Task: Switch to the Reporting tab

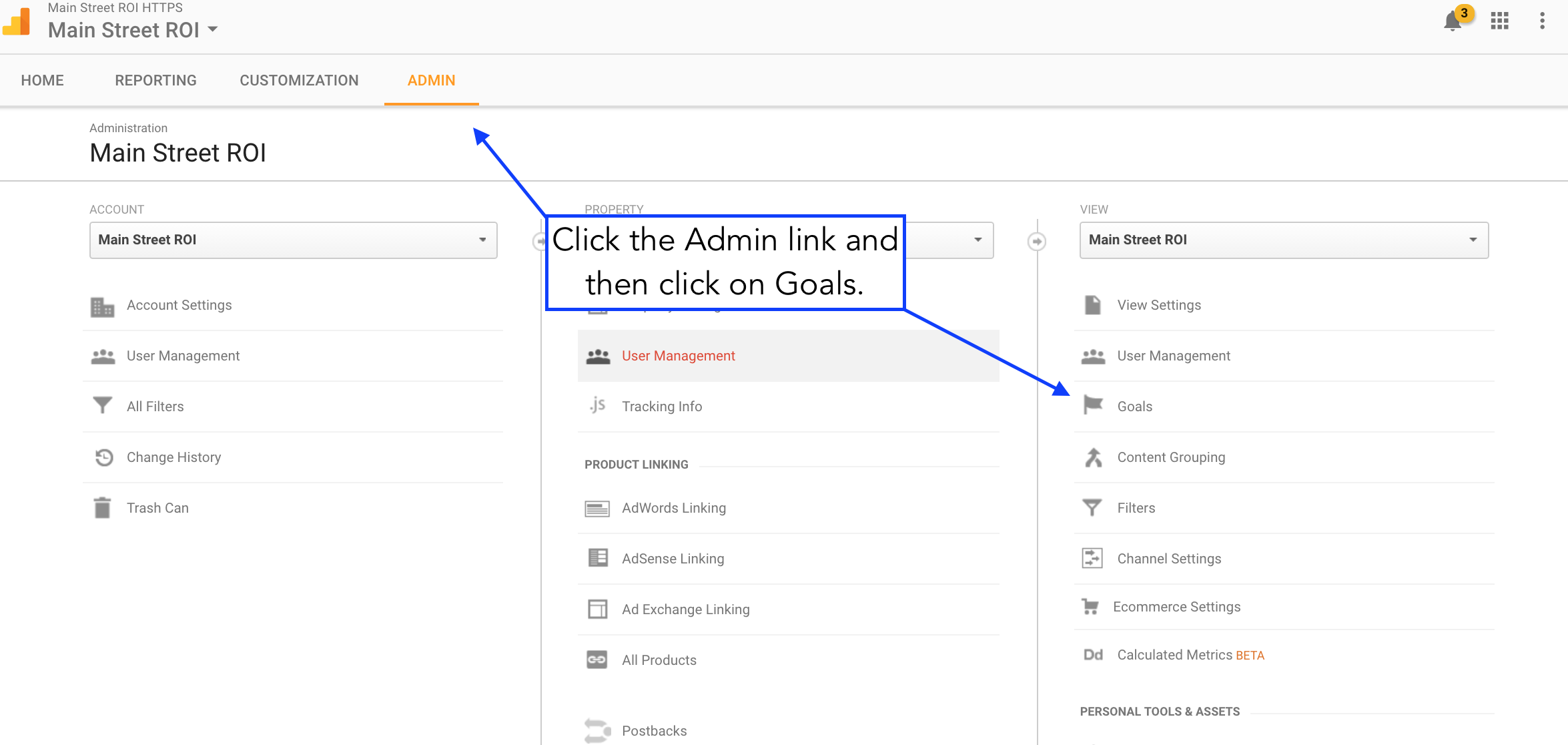Action: [x=155, y=80]
